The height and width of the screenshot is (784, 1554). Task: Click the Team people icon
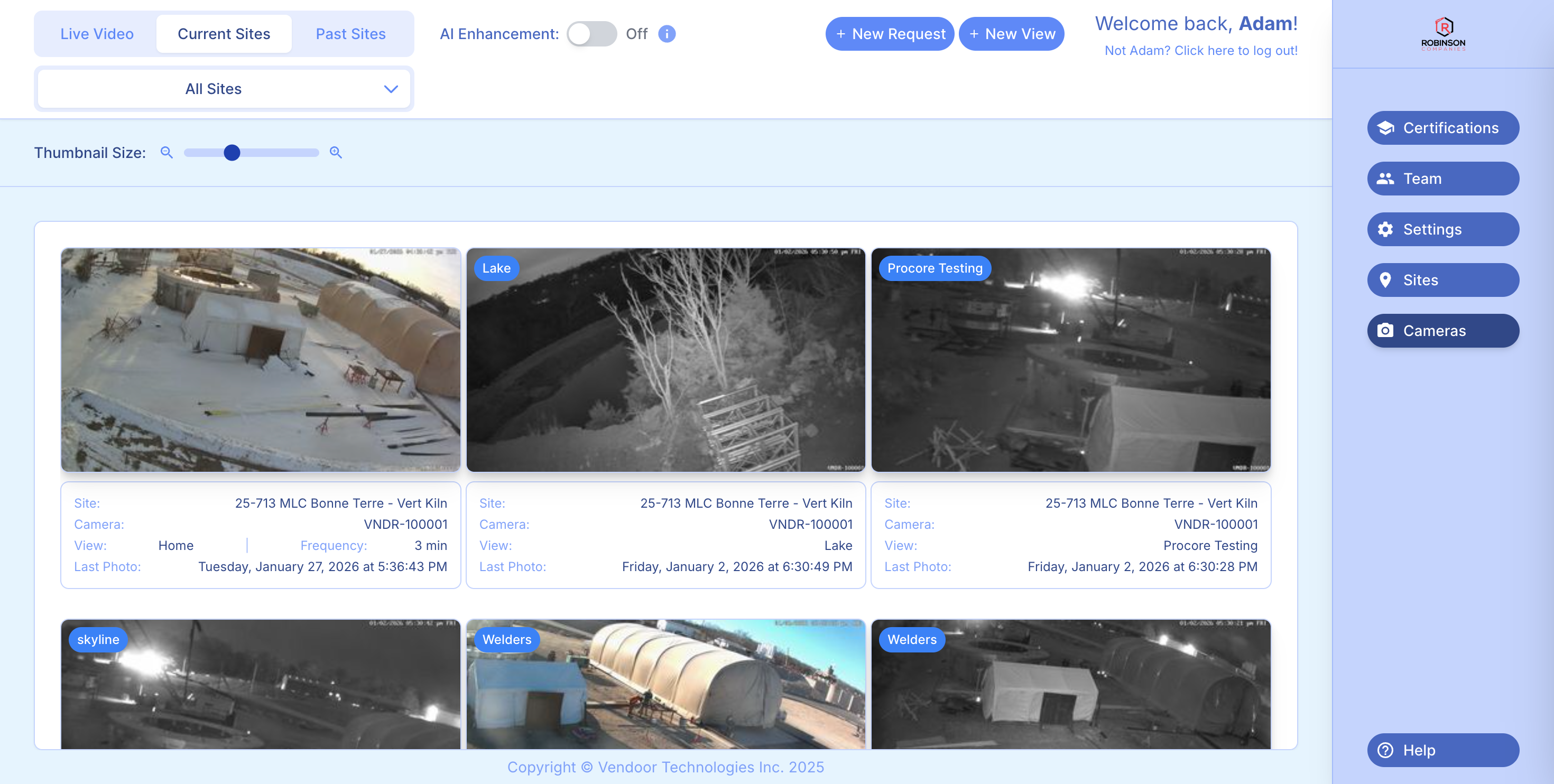coord(1386,179)
